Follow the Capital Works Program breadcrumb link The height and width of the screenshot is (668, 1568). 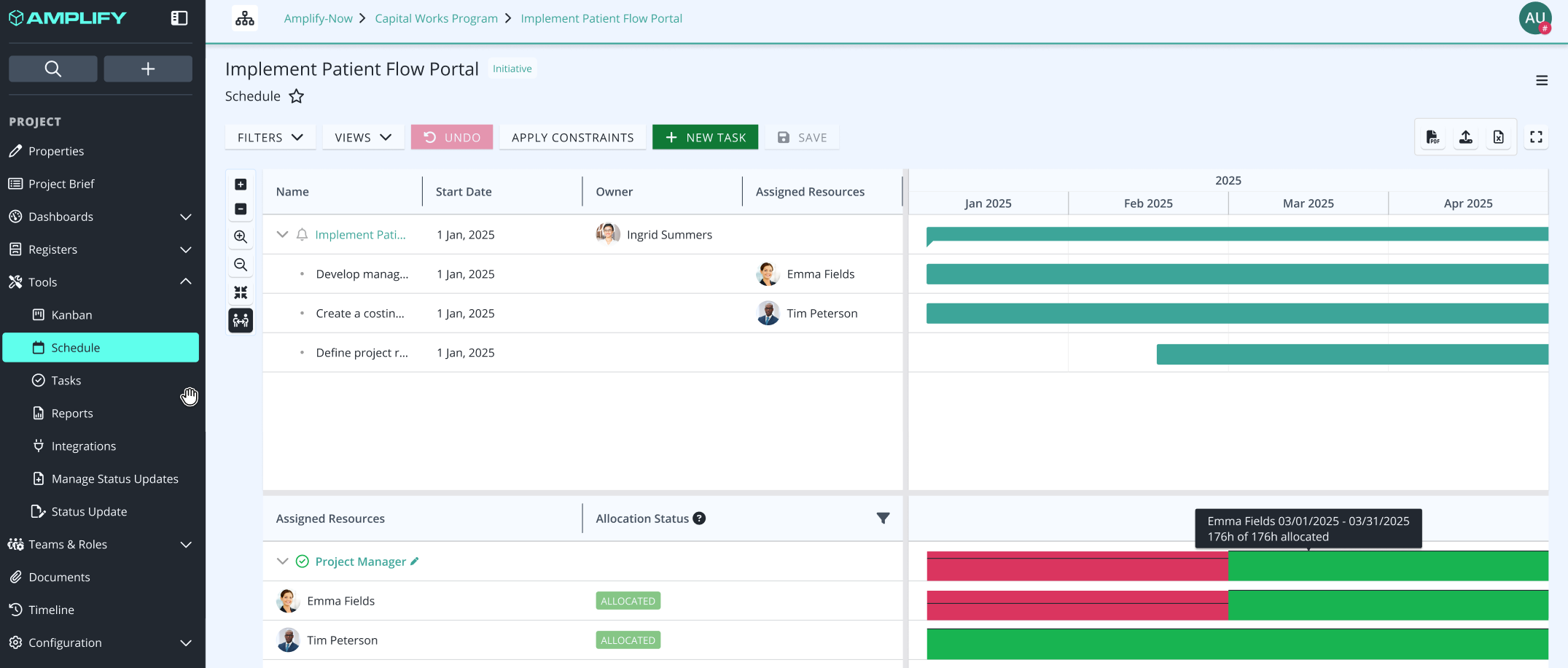436,18
